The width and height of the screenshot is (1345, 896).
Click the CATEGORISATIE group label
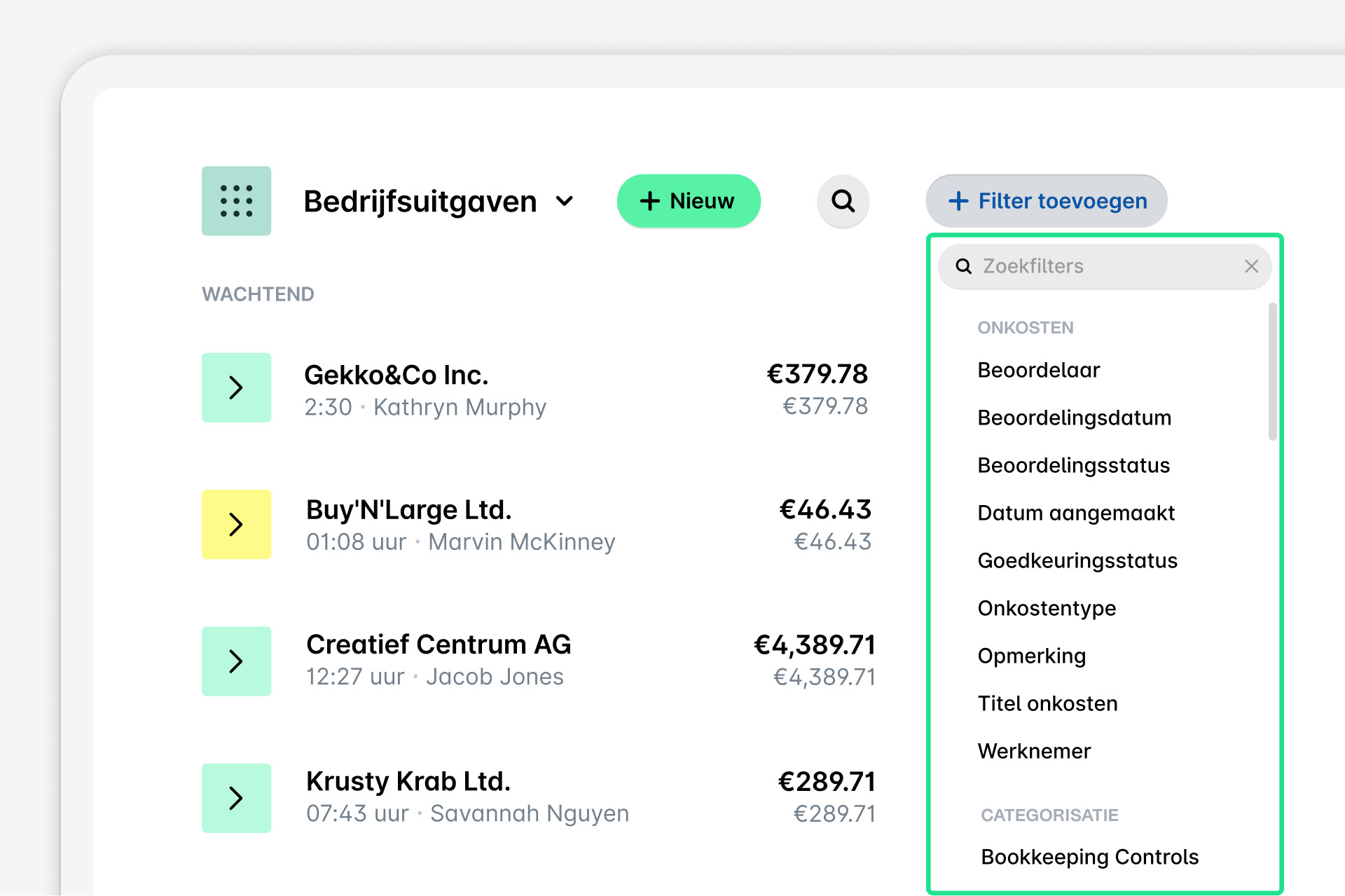pyautogui.click(x=1049, y=815)
